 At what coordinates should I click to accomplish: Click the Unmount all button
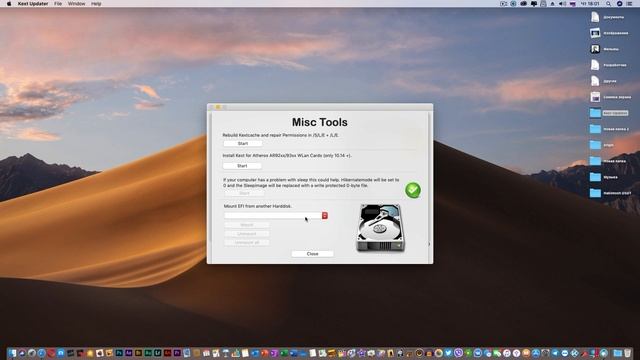click(247, 242)
